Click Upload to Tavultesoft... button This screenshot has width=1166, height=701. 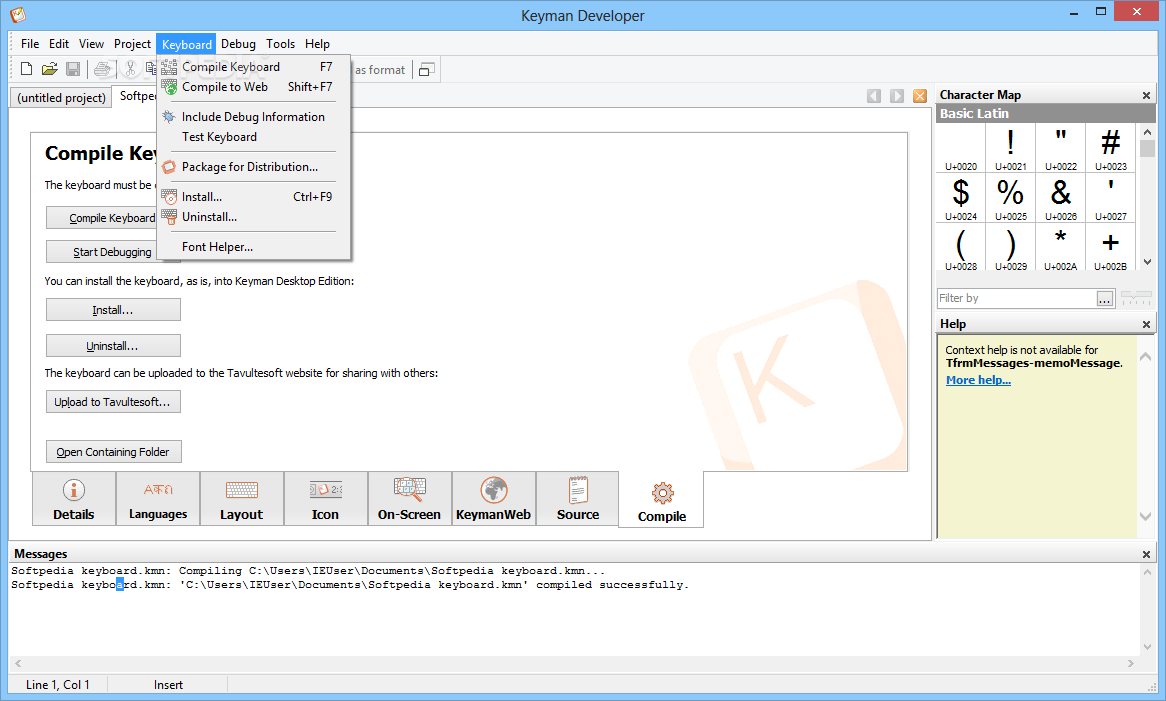pos(113,401)
